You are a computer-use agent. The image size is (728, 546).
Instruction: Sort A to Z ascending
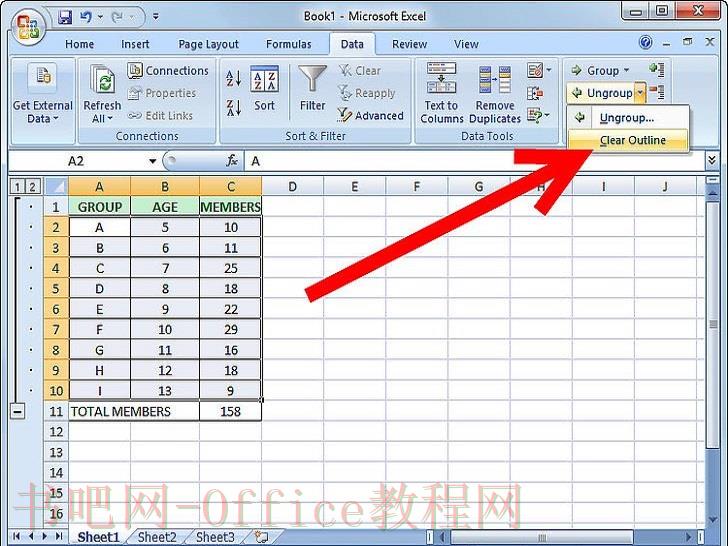[234, 78]
